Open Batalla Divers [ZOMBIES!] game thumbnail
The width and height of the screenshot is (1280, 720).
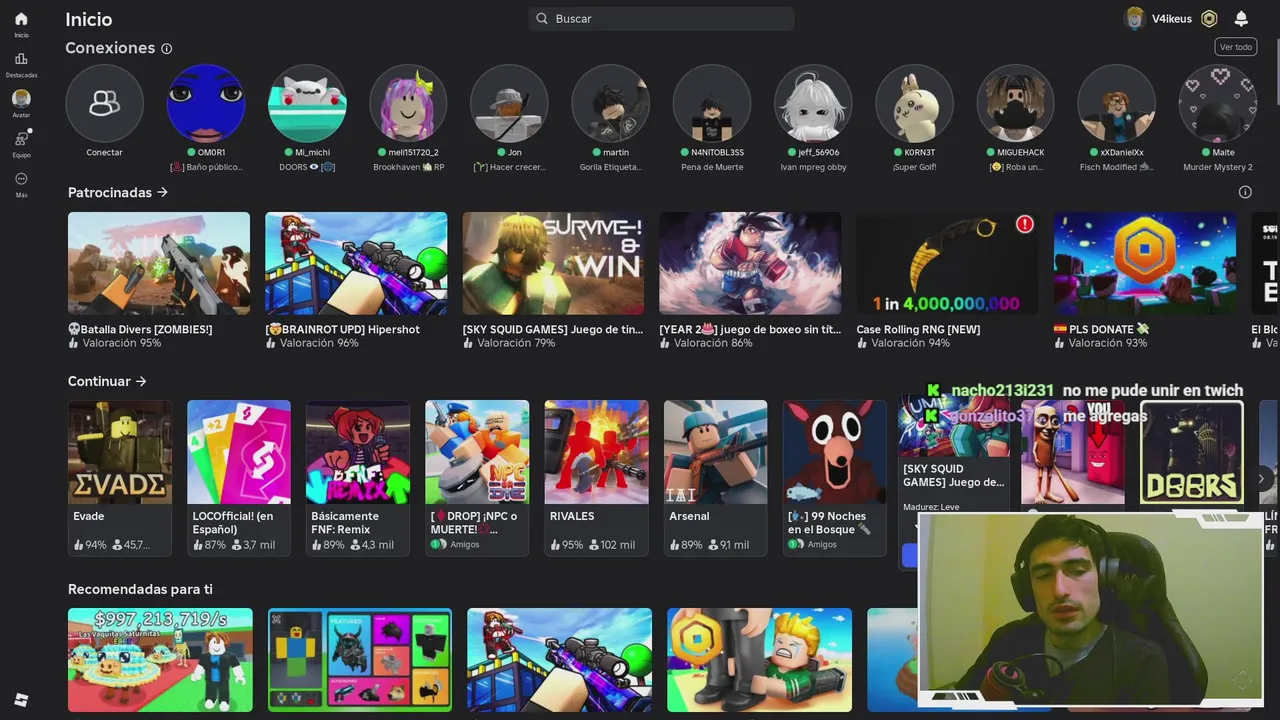tap(159, 263)
